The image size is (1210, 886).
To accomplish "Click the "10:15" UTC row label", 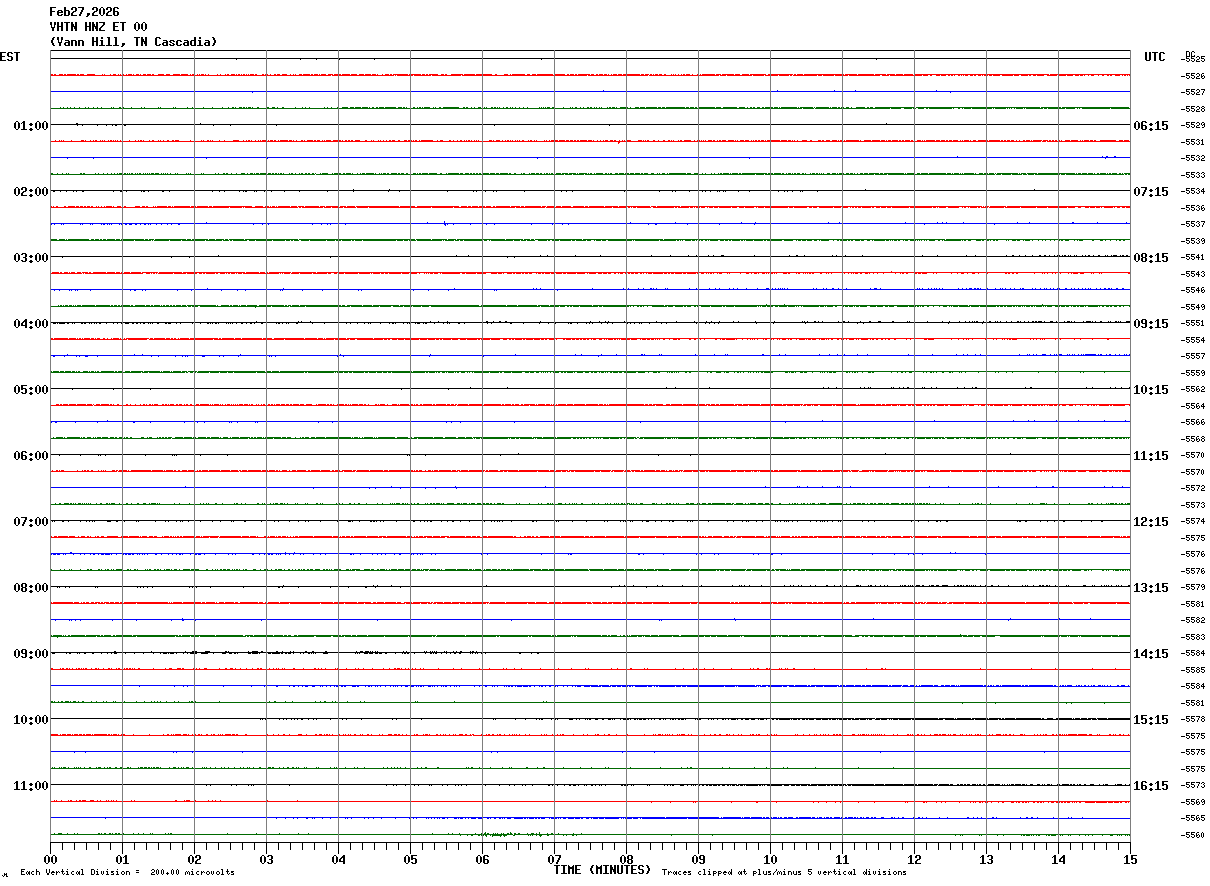I will (x=1151, y=390).
